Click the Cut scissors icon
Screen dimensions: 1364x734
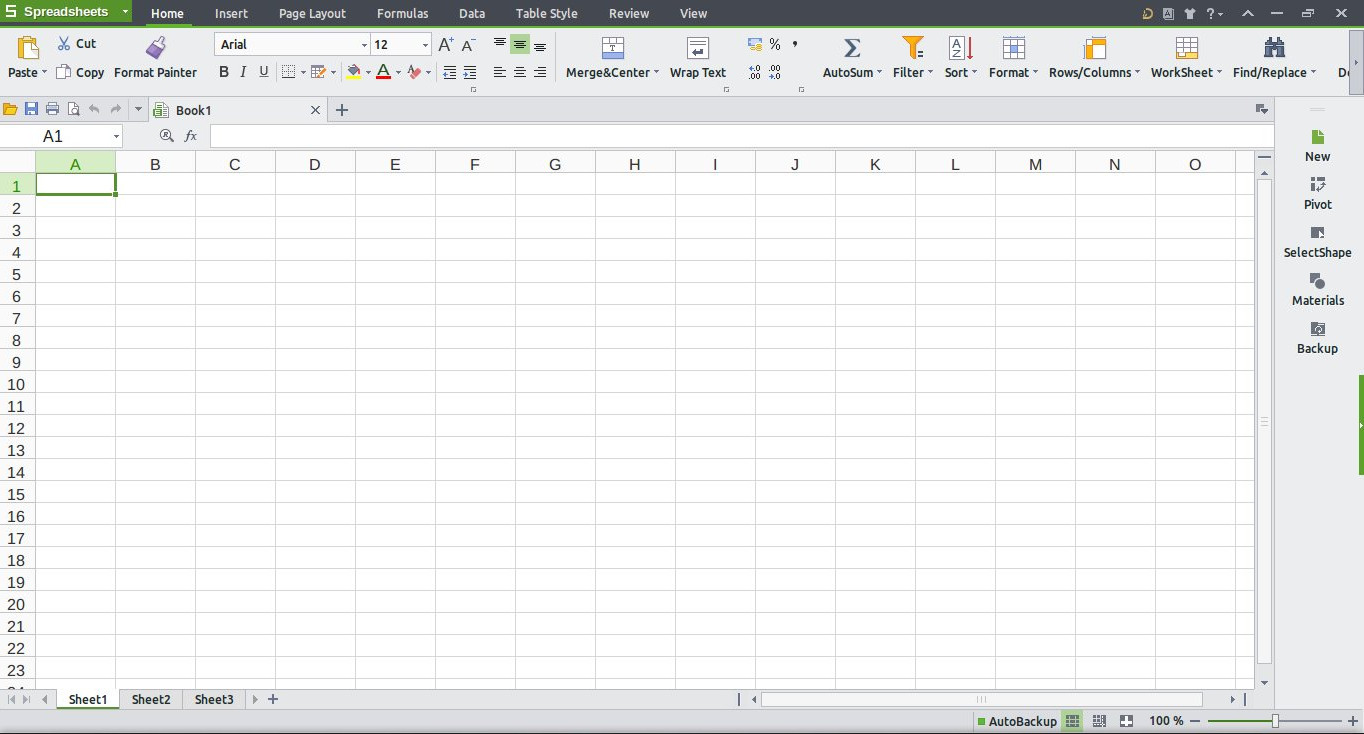pos(64,44)
